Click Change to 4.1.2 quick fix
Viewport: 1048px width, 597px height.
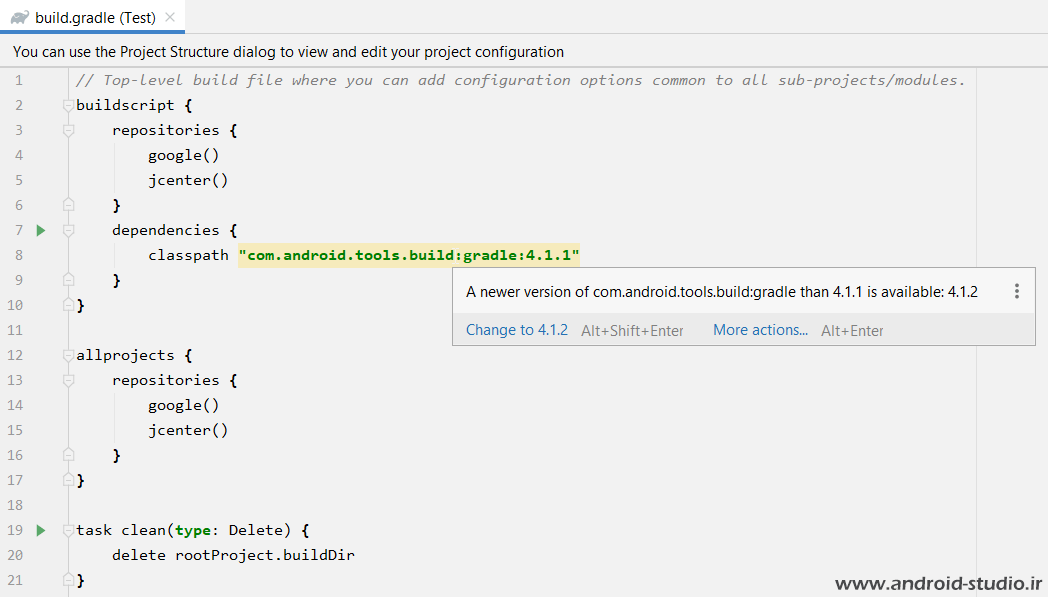[x=517, y=330]
